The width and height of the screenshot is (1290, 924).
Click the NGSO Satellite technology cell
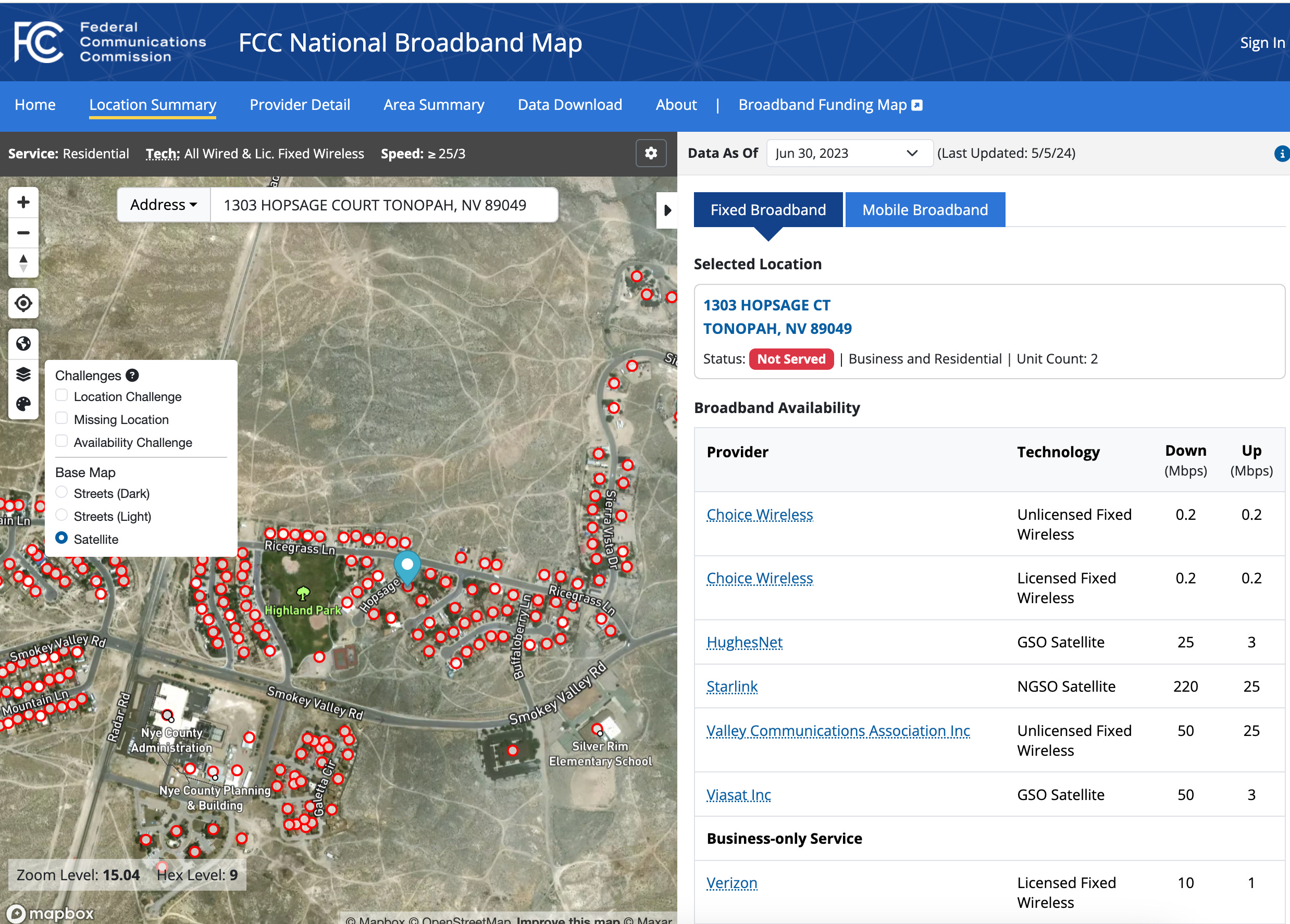tap(1066, 686)
